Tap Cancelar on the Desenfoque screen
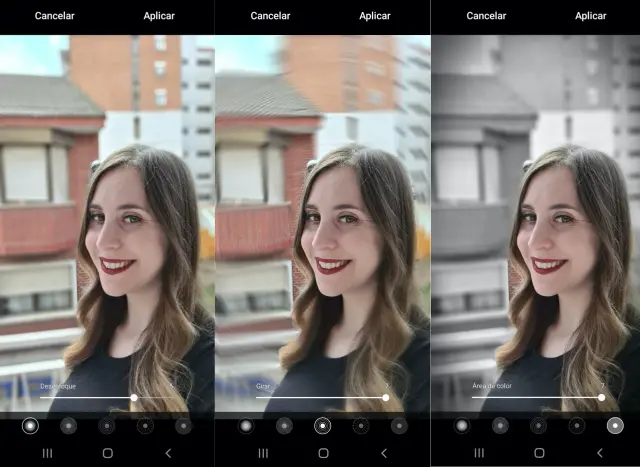This screenshot has width=640, height=467. (x=54, y=16)
